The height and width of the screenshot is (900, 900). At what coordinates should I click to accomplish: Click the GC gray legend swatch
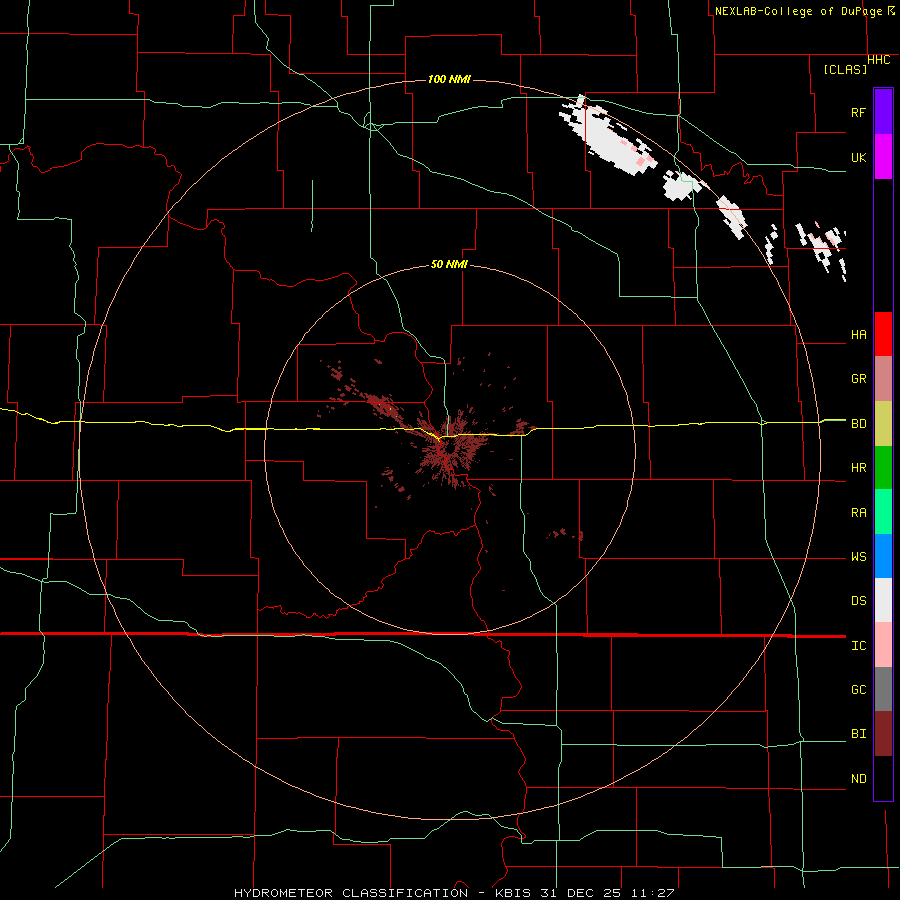883,689
